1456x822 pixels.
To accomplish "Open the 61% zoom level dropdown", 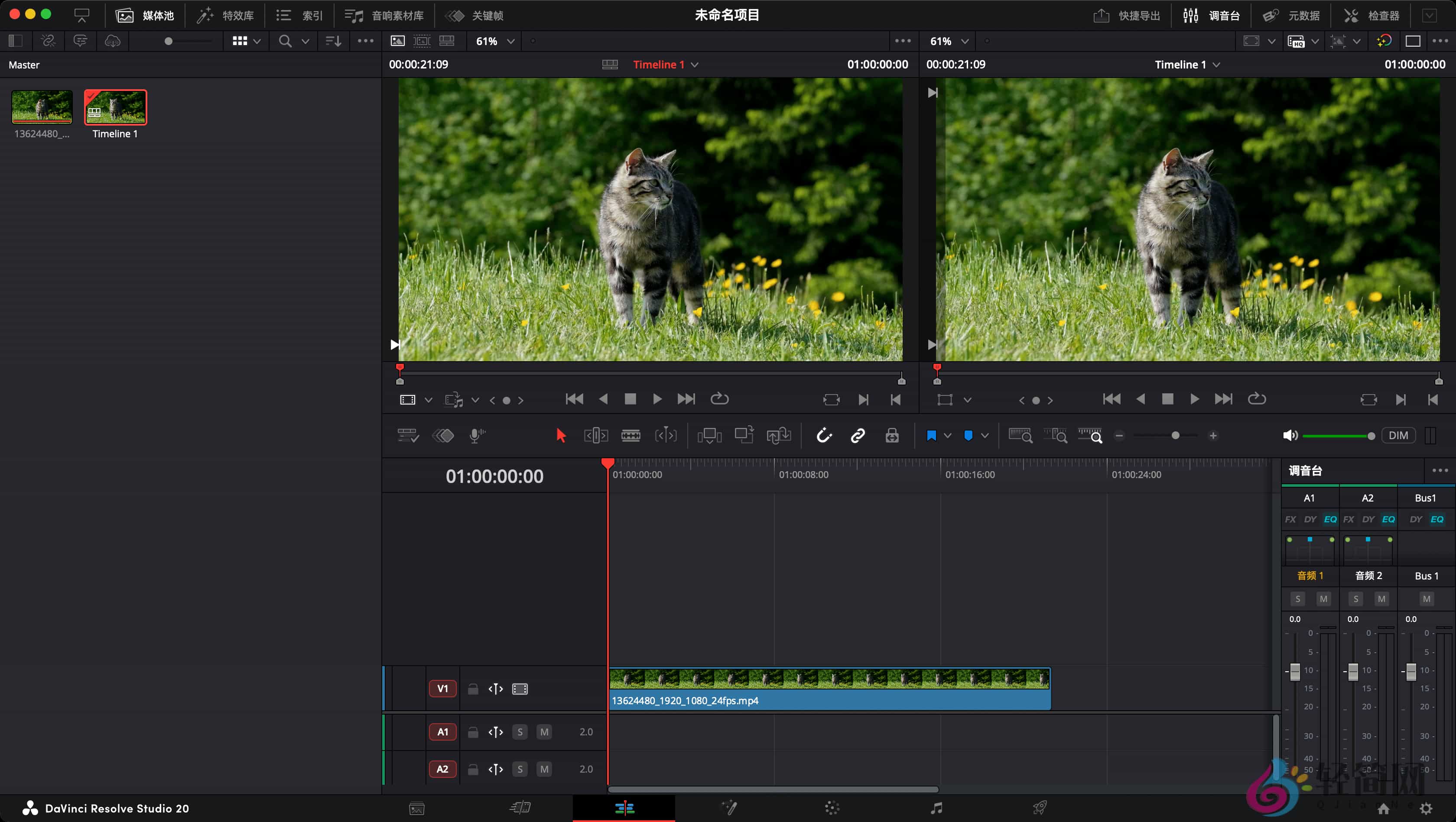I will [x=494, y=41].
